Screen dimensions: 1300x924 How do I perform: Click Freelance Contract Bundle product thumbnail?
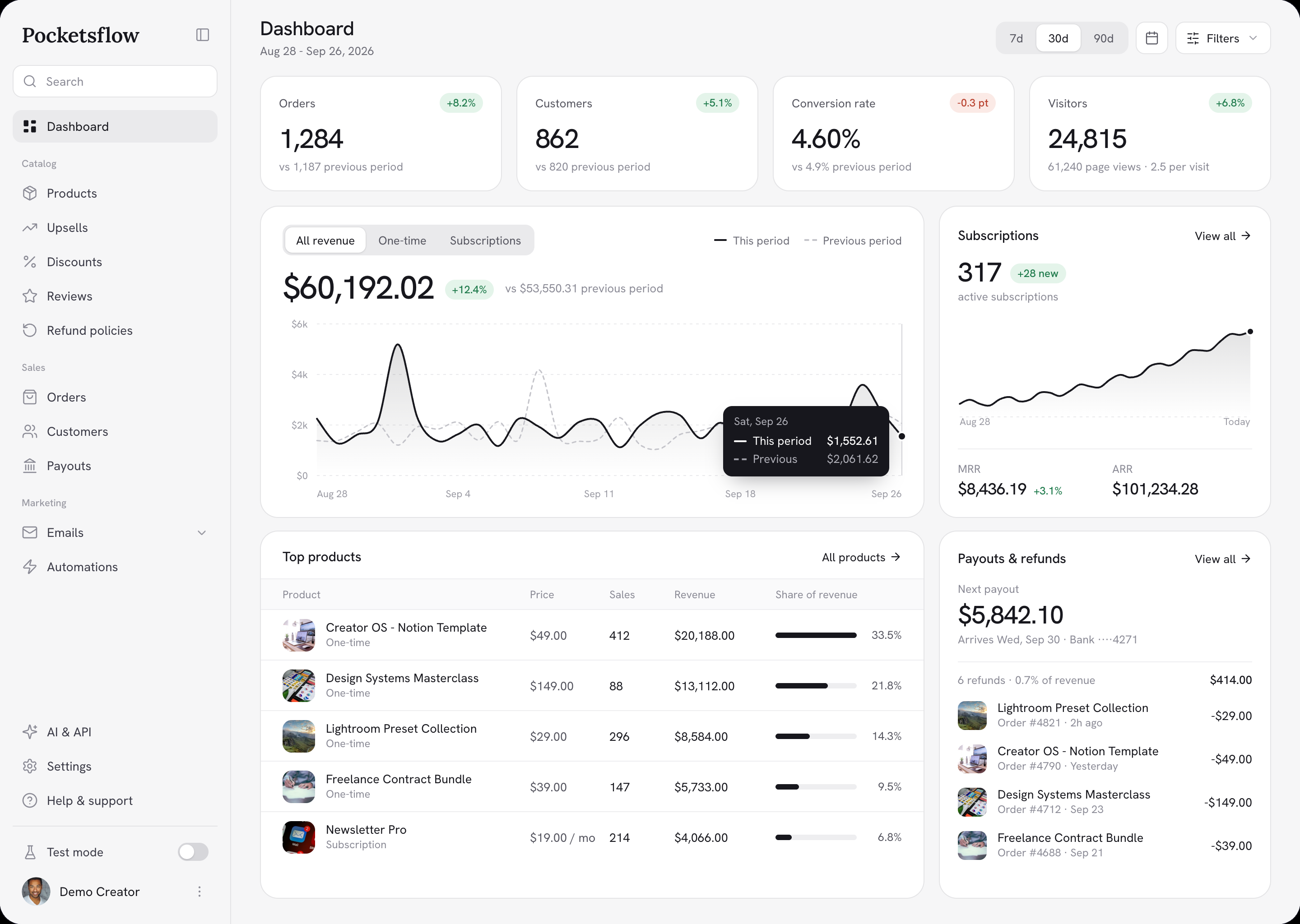click(x=299, y=787)
